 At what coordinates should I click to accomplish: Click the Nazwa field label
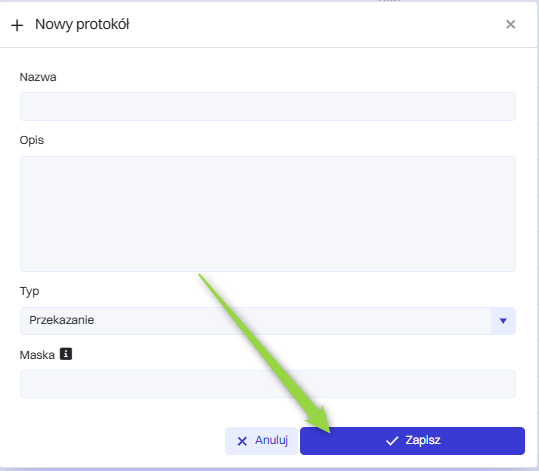(38, 77)
